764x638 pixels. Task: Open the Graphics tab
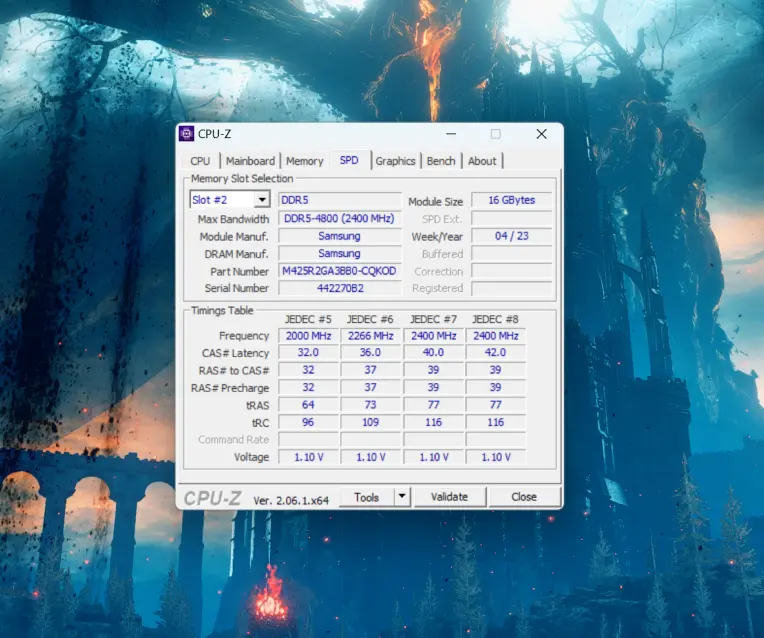pos(395,161)
